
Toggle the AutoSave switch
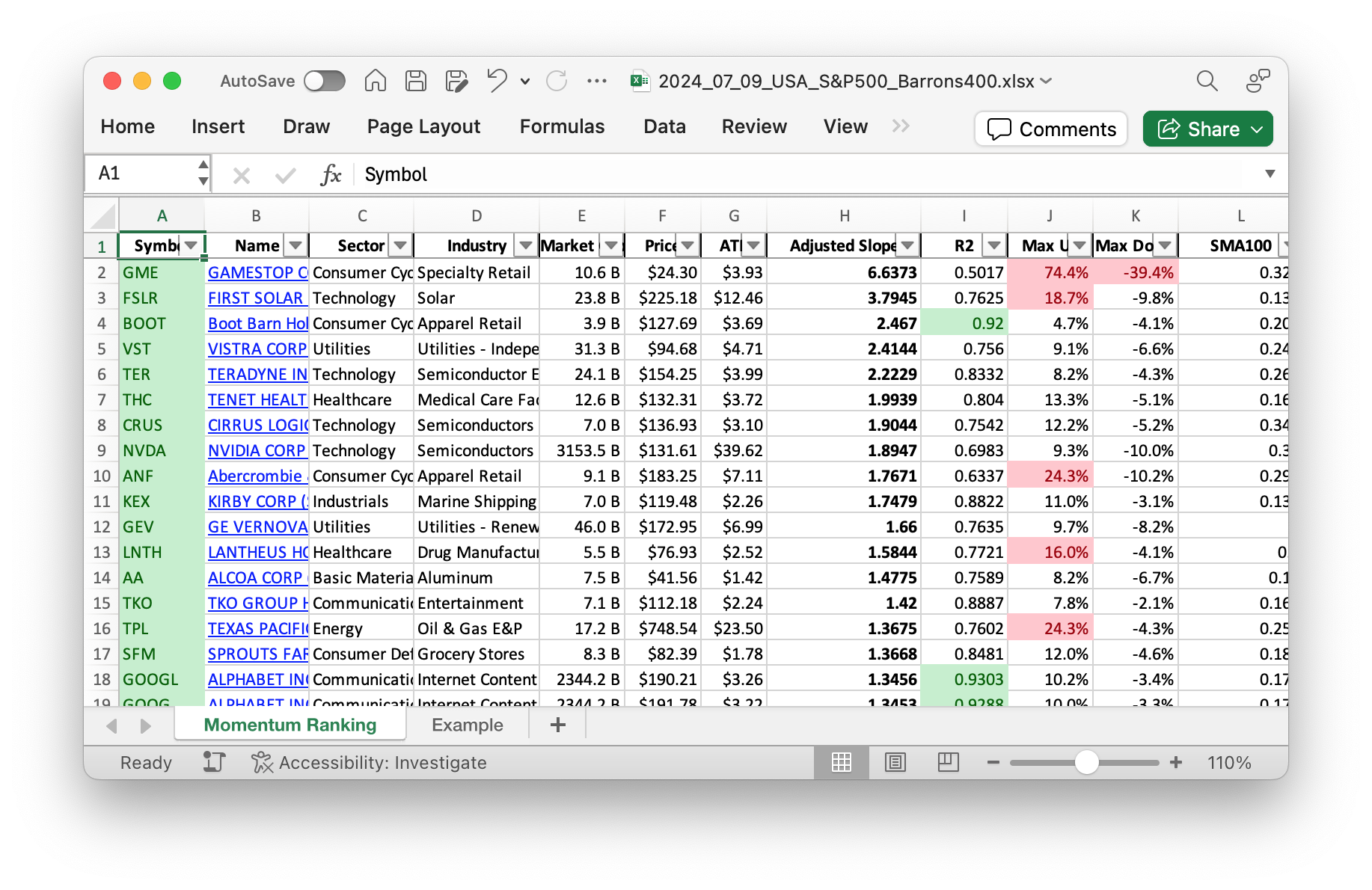[325, 81]
